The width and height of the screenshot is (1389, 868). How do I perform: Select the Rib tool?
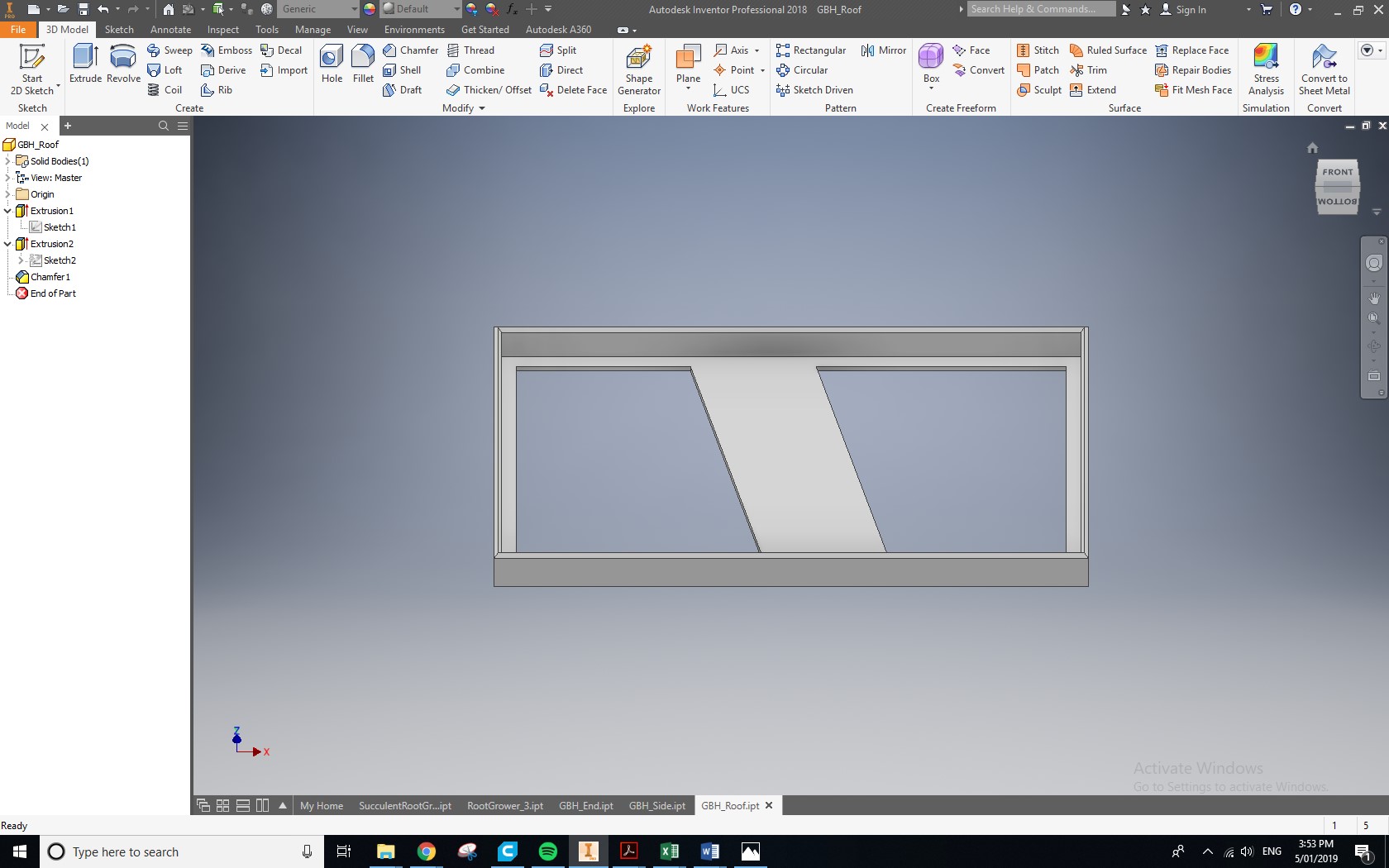(217, 90)
